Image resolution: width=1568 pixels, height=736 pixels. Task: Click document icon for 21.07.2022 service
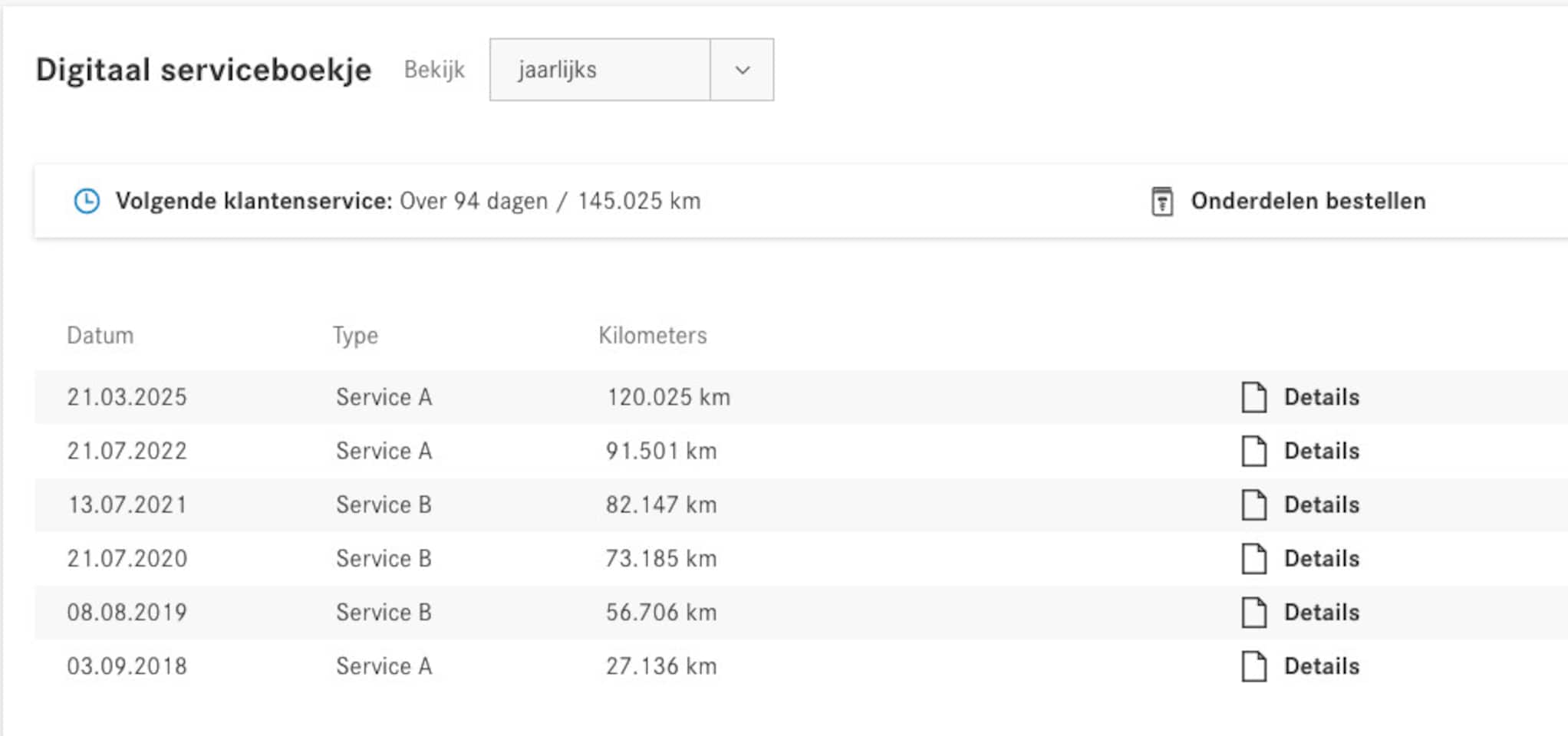pyautogui.click(x=1253, y=451)
